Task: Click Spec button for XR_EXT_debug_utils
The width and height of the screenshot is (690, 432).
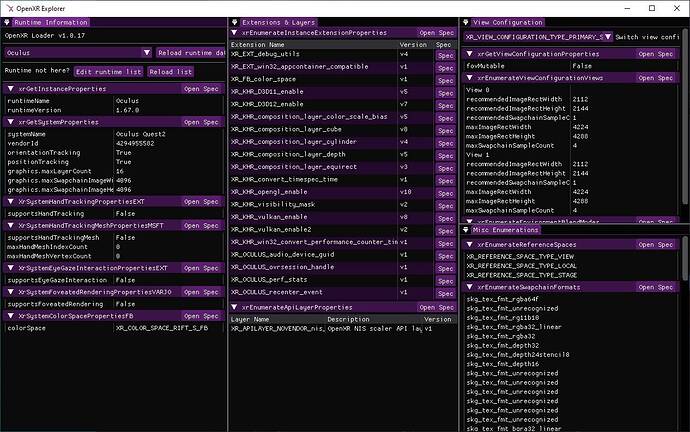Action: pyautogui.click(x=446, y=55)
